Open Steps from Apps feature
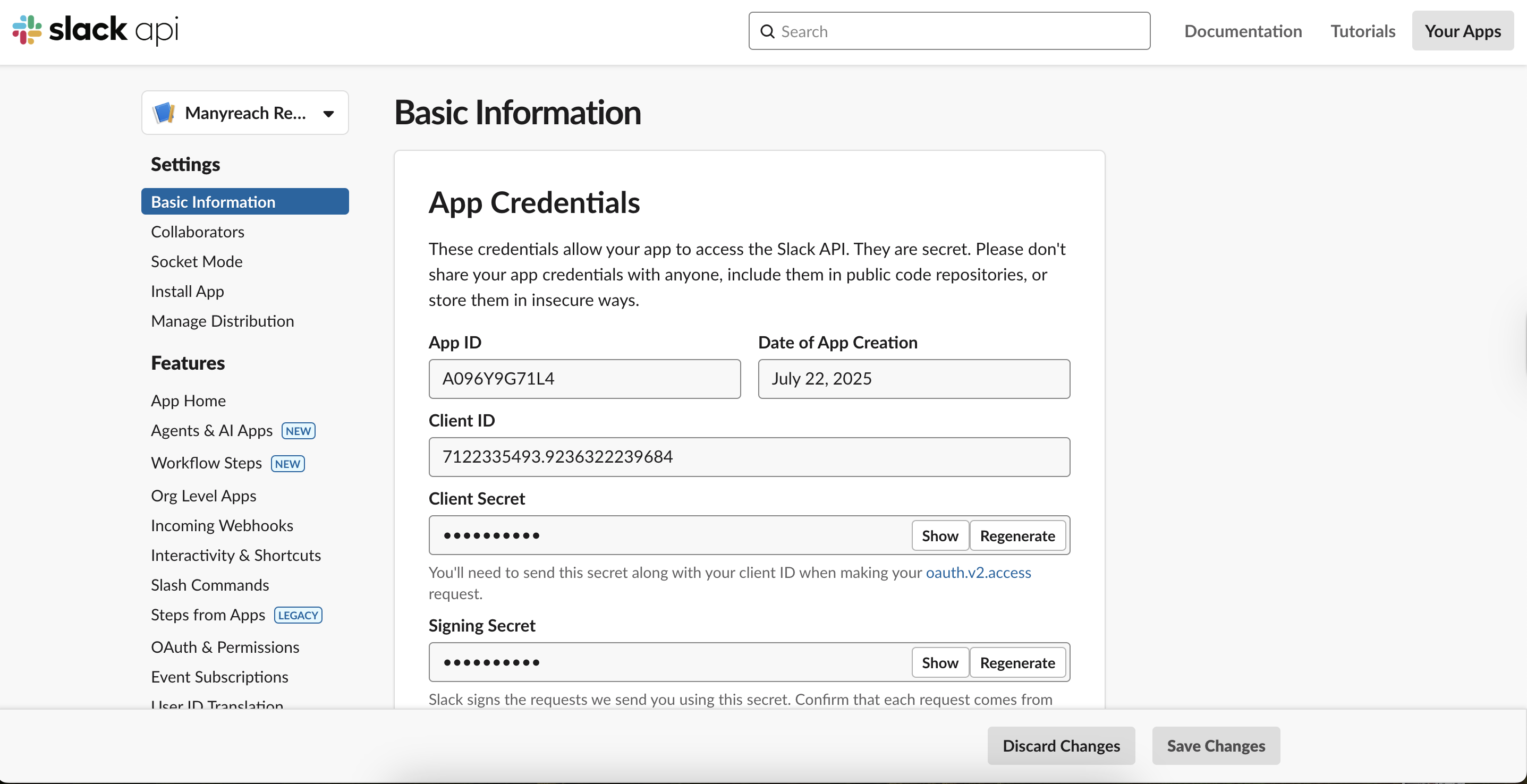Viewport: 1527px width, 784px height. (207, 615)
